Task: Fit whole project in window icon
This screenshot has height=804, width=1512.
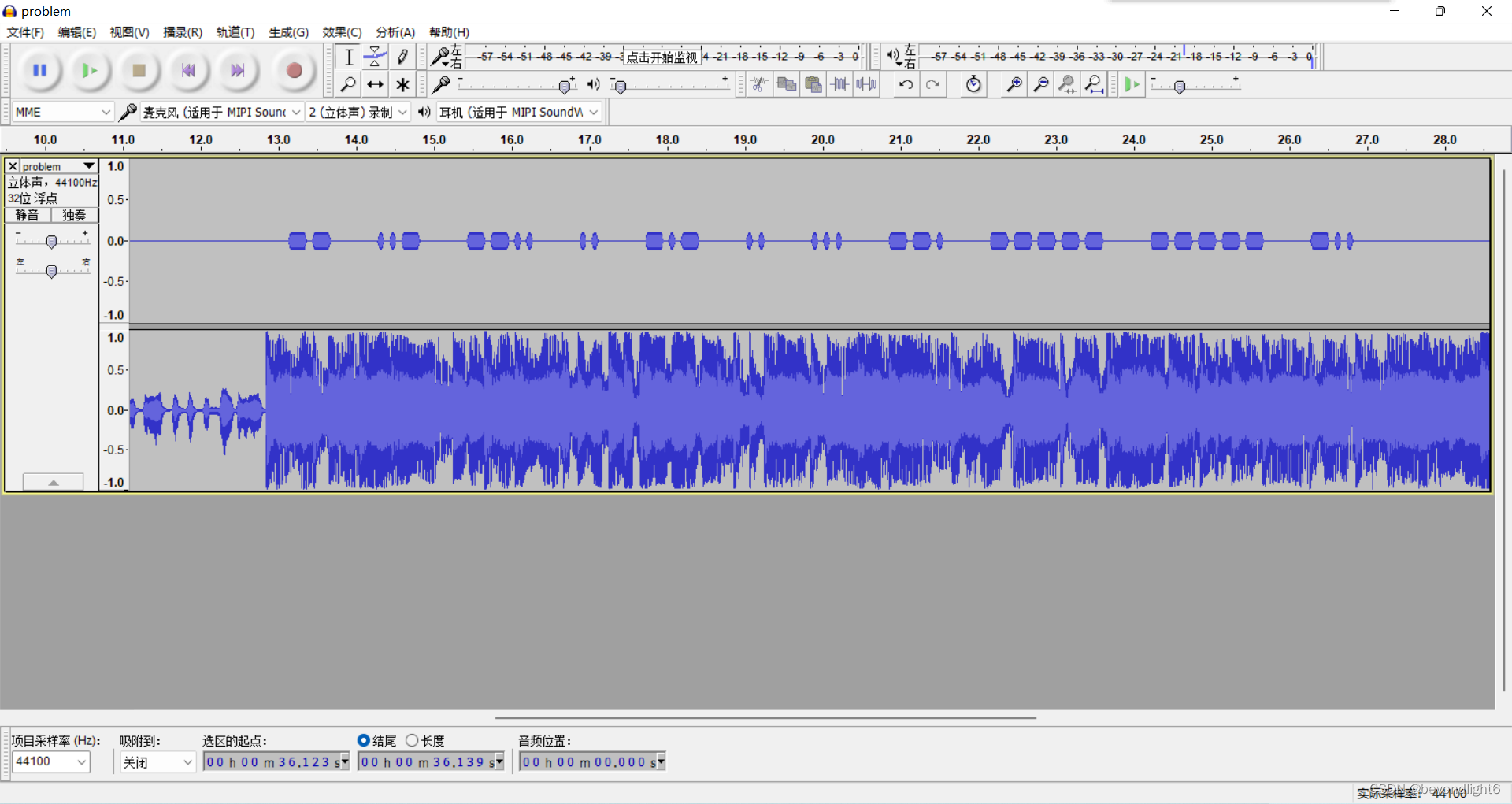Action: 1095,84
